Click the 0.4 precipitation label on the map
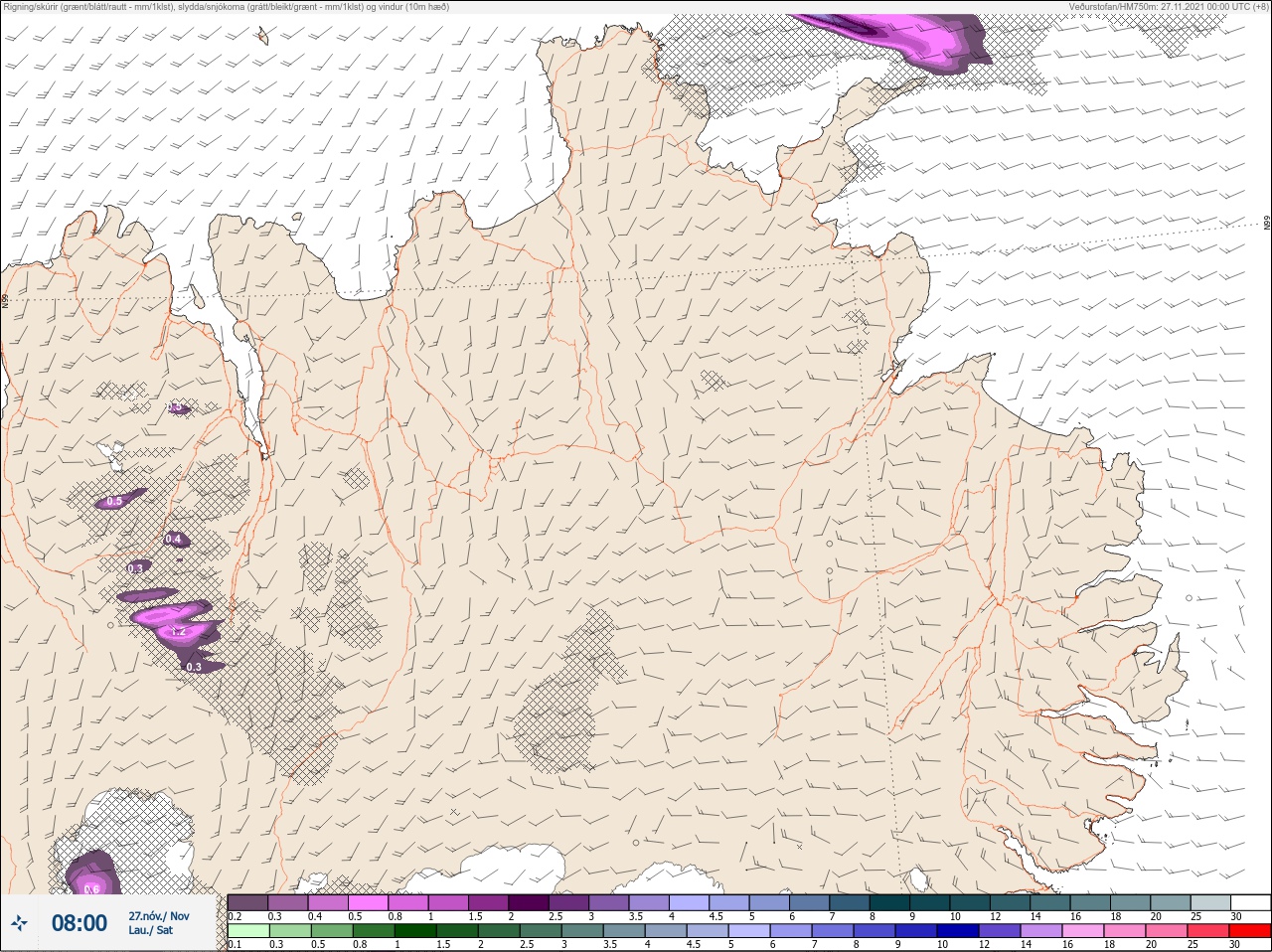Screen dimensions: 1272x952 click(x=174, y=540)
